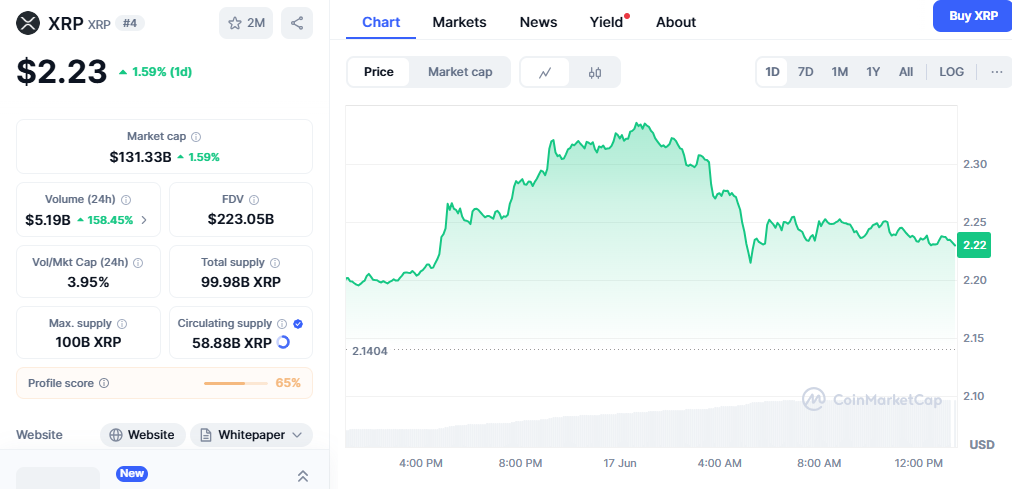Click the verified badge next to Circulating supply
This screenshot has width=1012, height=489.
[298, 324]
